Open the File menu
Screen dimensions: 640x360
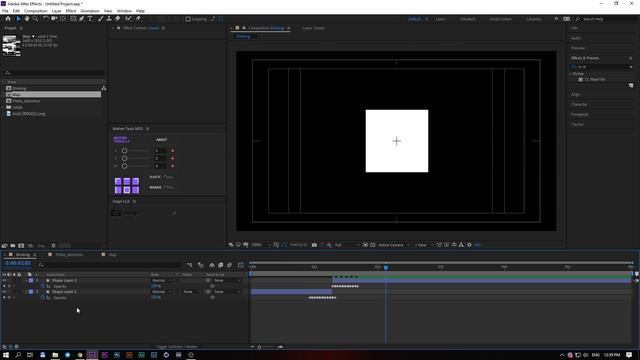pos(5,11)
